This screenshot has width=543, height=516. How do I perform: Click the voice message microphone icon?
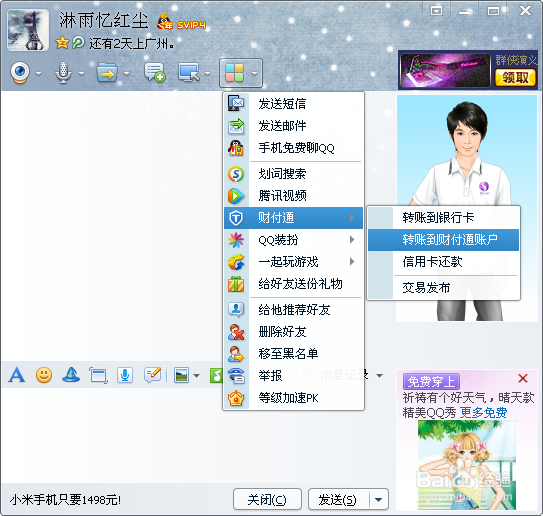click(x=125, y=375)
